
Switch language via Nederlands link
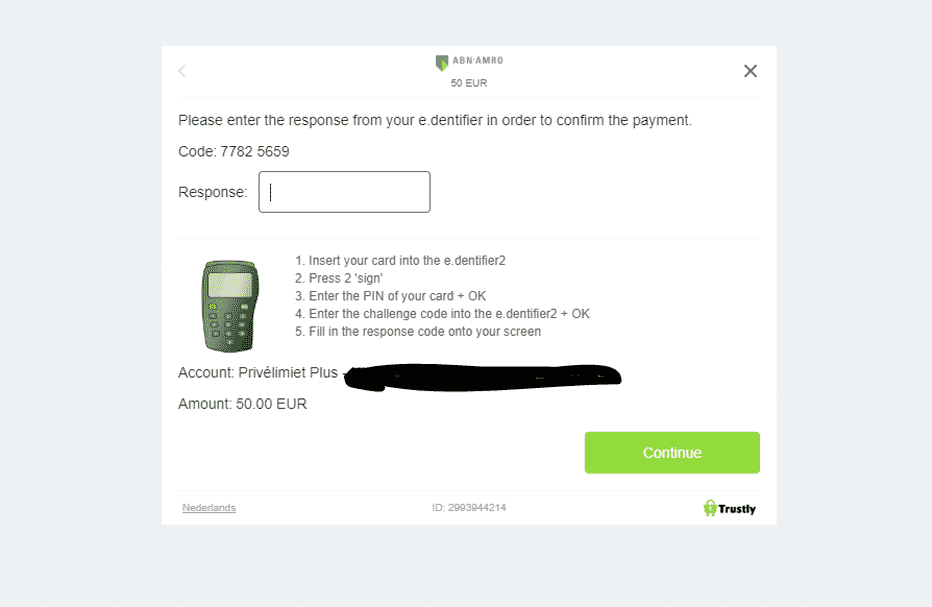pyautogui.click(x=209, y=508)
